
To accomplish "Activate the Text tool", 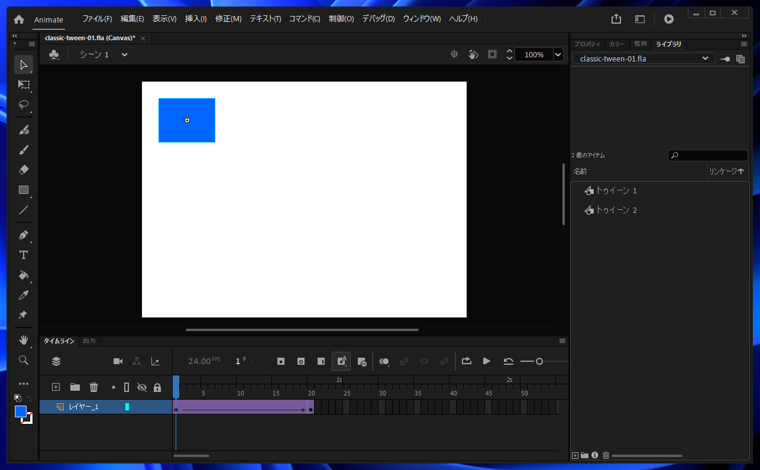I will tap(23, 255).
